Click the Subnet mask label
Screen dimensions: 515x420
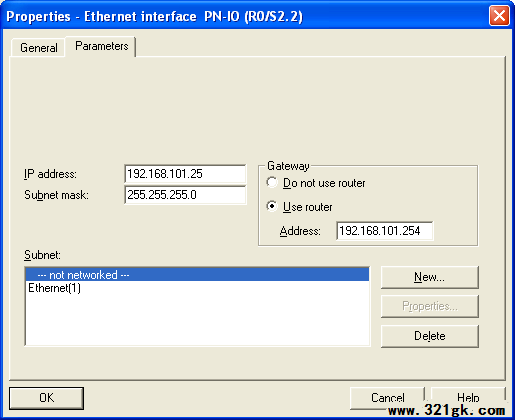tap(56, 195)
